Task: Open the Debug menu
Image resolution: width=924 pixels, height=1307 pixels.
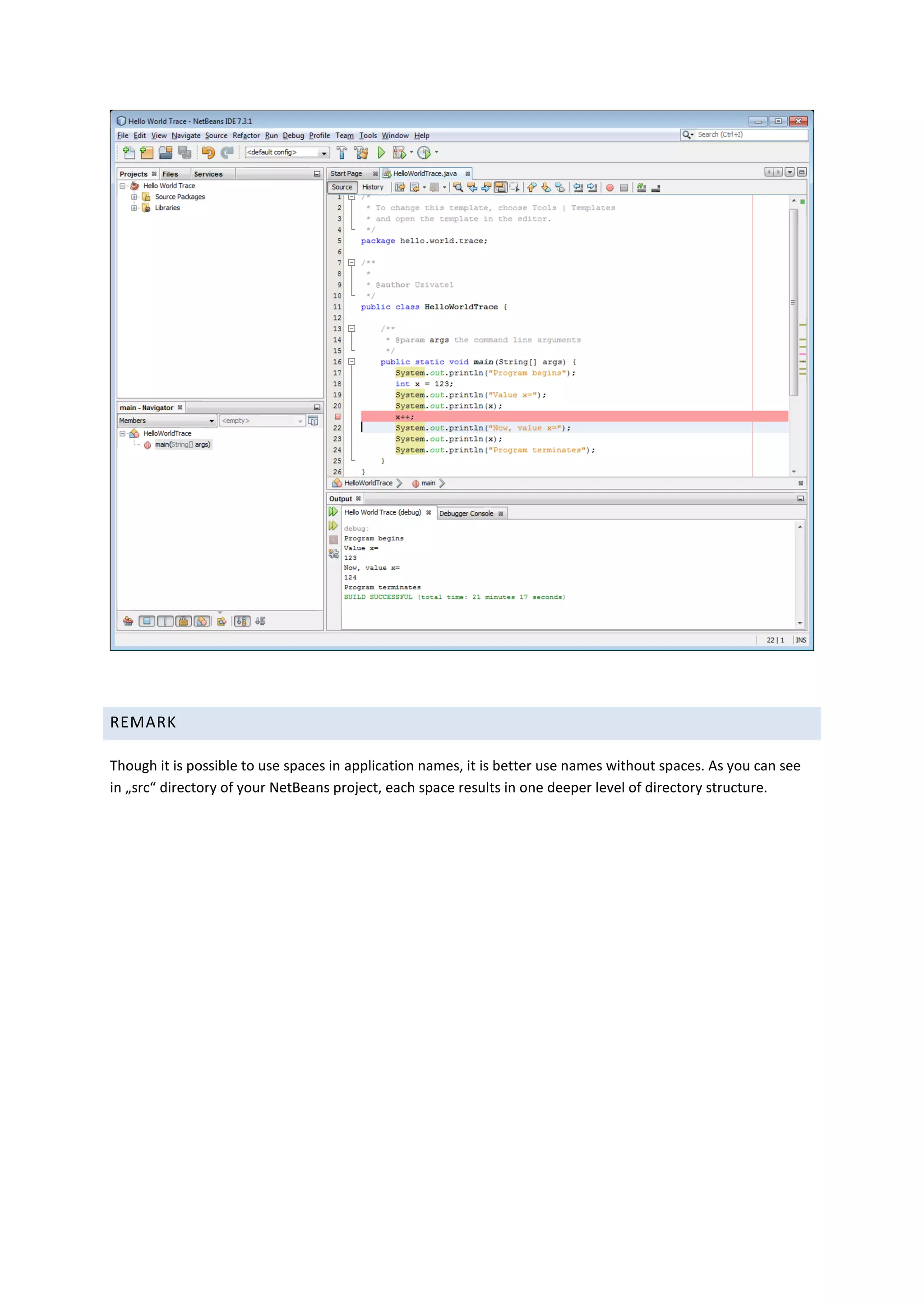Action: pyautogui.click(x=293, y=135)
